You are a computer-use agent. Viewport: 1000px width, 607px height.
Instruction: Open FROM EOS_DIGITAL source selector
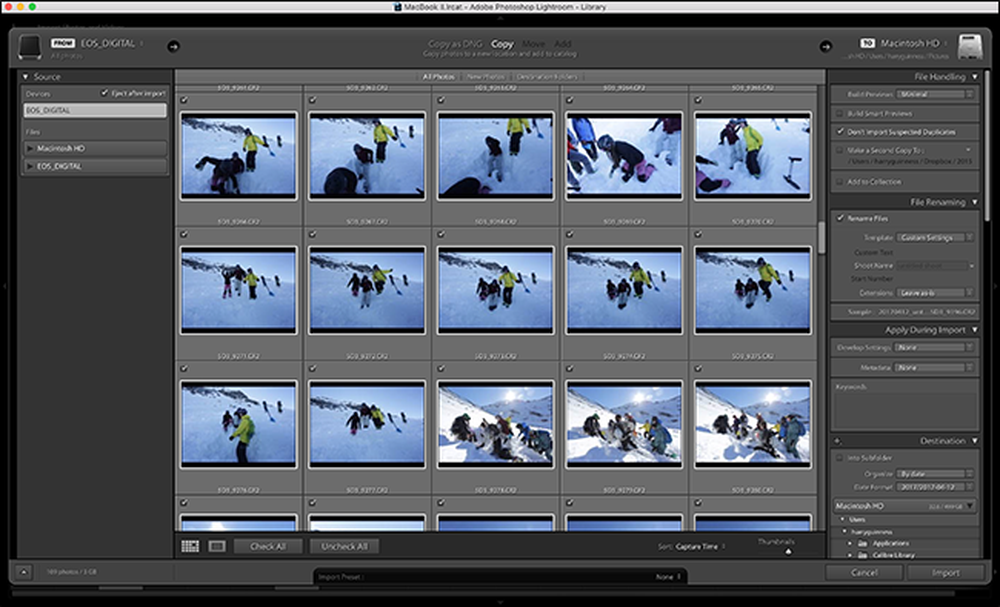click(97, 43)
